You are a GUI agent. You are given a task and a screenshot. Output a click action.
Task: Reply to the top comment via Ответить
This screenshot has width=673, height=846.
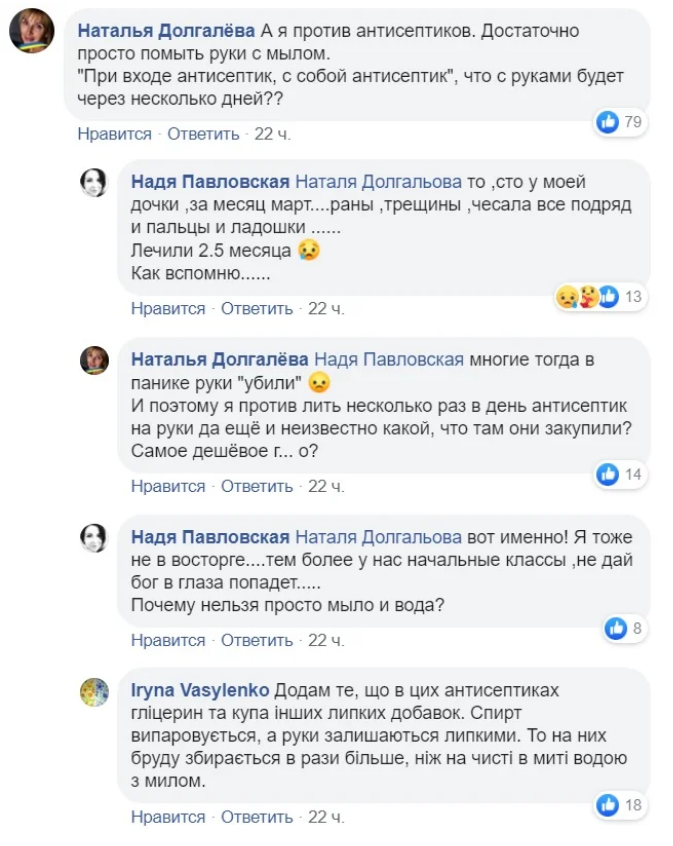203,134
